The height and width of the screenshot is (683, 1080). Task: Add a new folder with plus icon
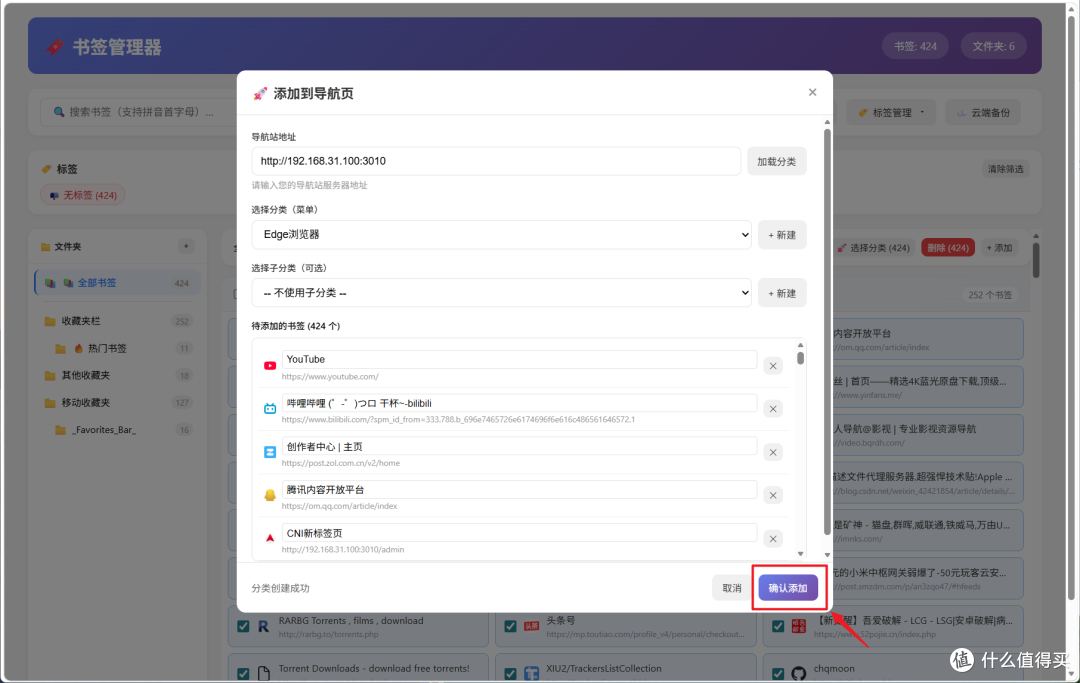coord(186,246)
